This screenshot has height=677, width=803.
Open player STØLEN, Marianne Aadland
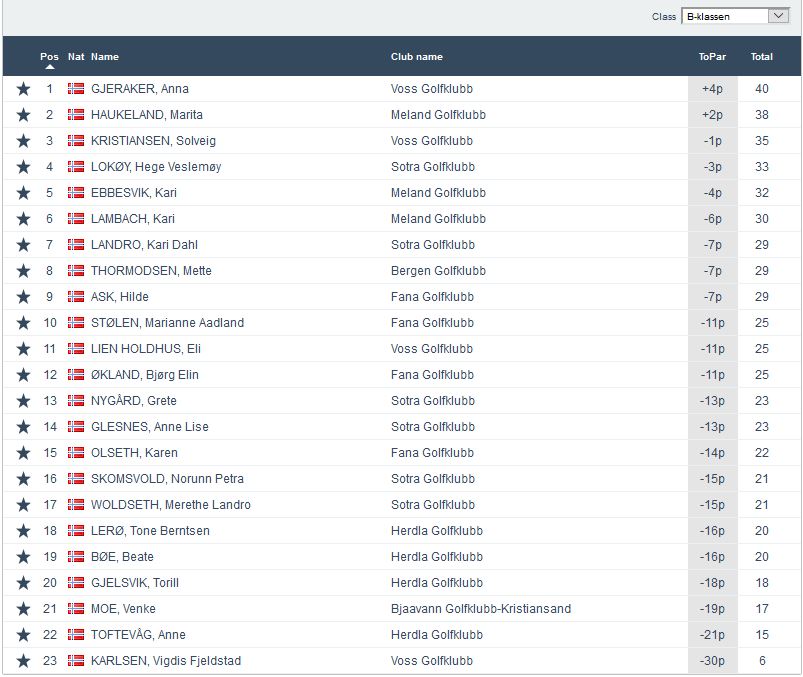tap(167, 323)
